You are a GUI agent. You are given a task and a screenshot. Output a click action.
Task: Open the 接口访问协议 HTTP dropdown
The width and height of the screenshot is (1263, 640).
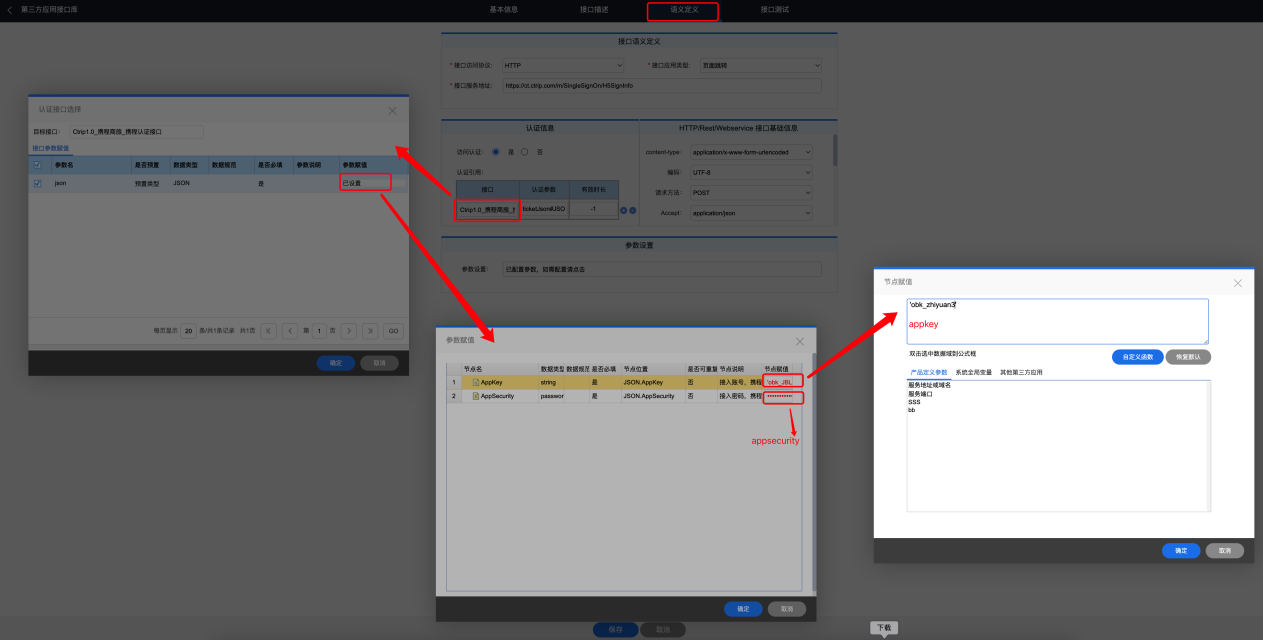568,65
